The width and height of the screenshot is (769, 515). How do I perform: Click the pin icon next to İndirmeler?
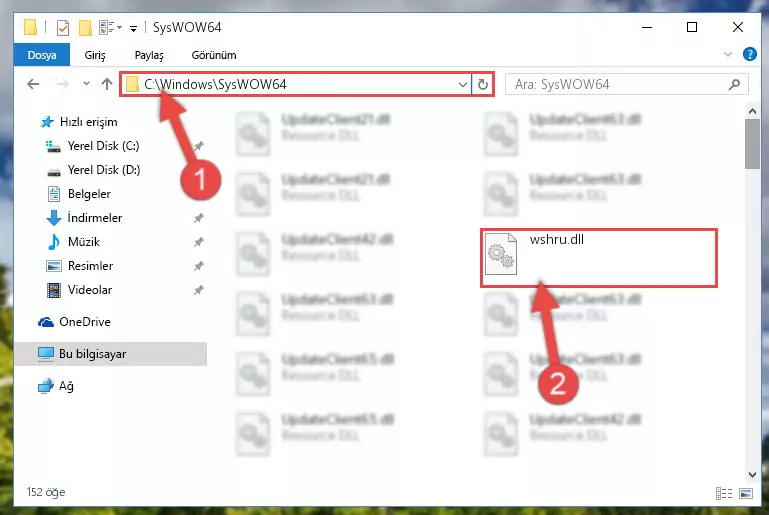[x=199, y=218]
